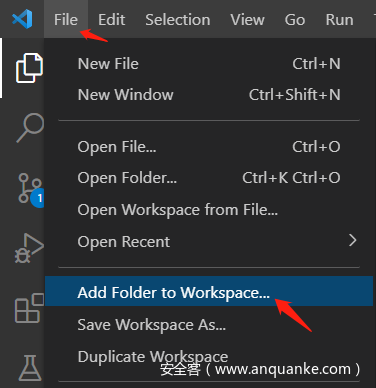The image size is (376, 388).
Task: Open the Selection menu
Action: tap(178, 20)
